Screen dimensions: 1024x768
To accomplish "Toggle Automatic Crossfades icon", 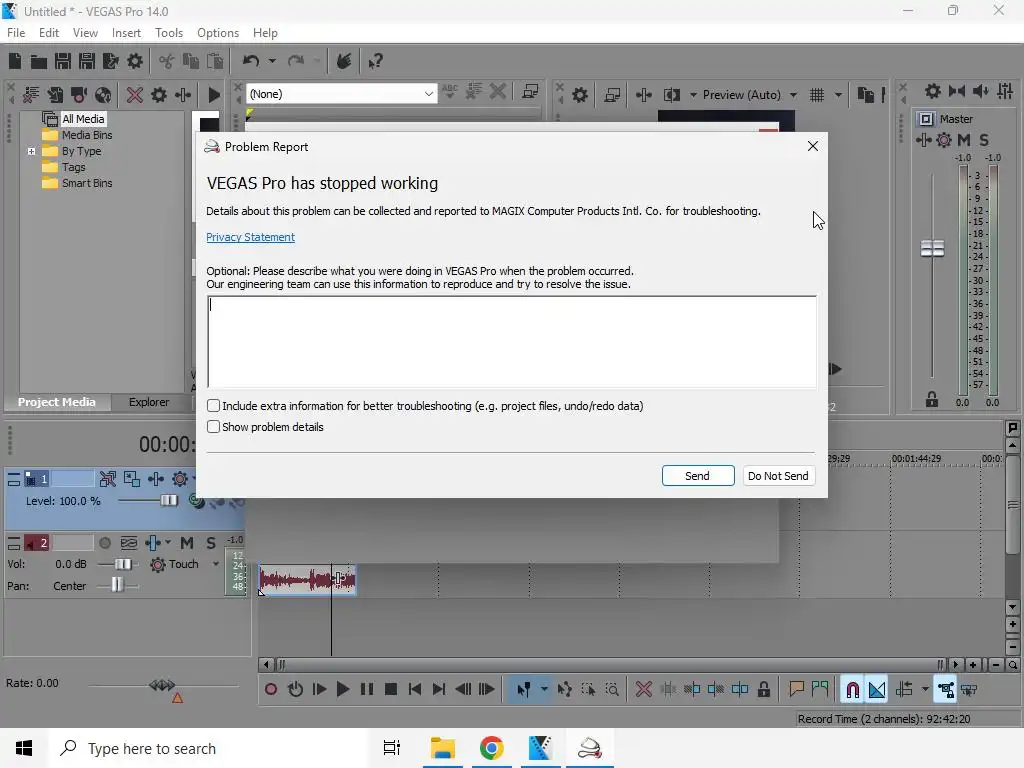I will point(877,689).
